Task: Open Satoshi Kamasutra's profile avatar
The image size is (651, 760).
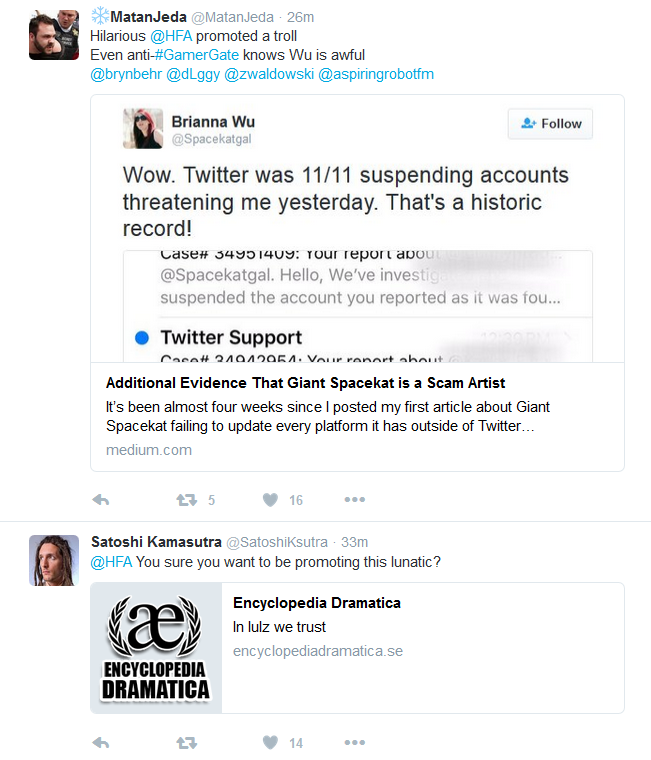Action: pyautogui.click(x=54, y=560)
